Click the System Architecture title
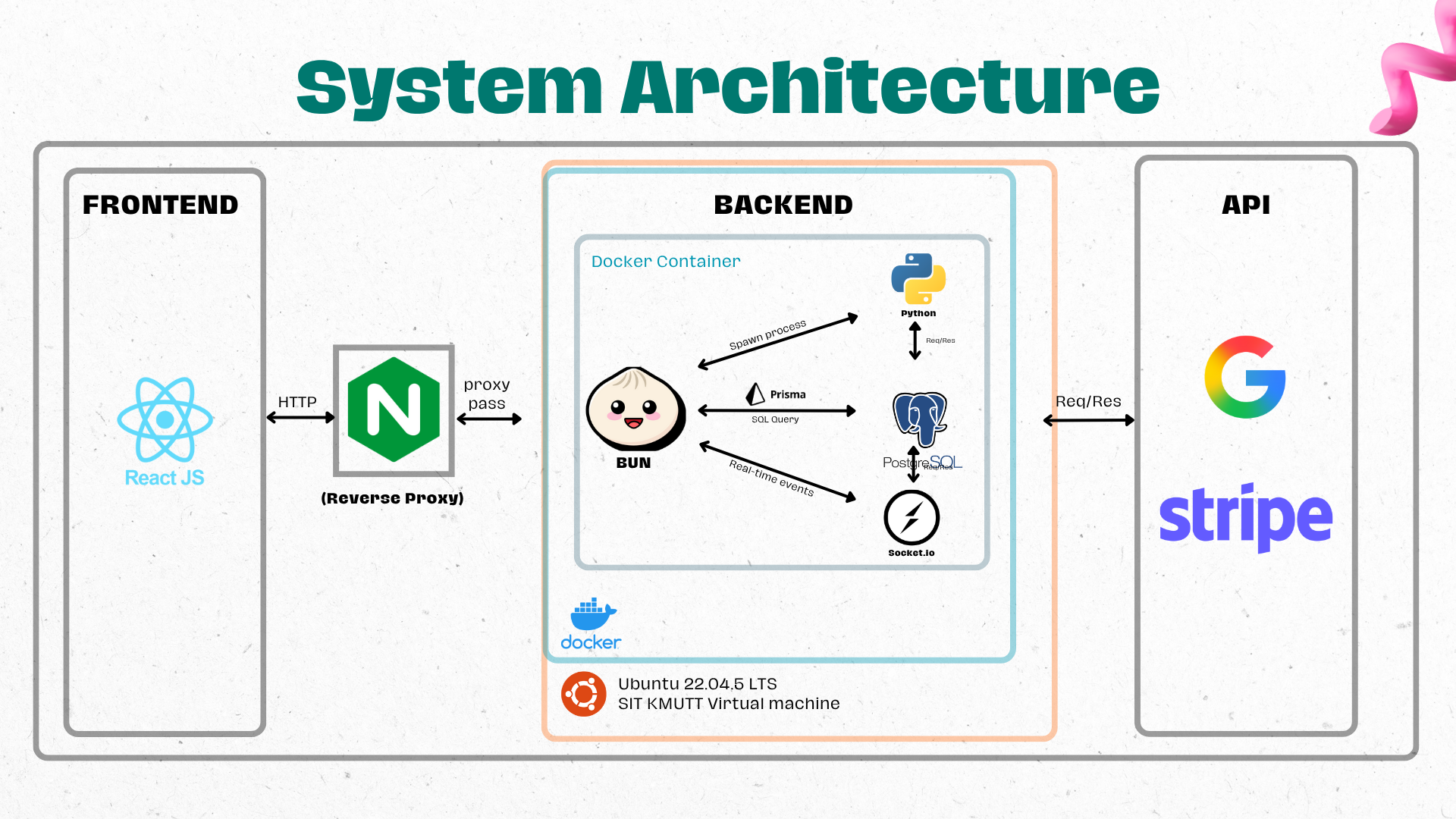Screen dimensions: 1456x819 click(x=728, y=87)
